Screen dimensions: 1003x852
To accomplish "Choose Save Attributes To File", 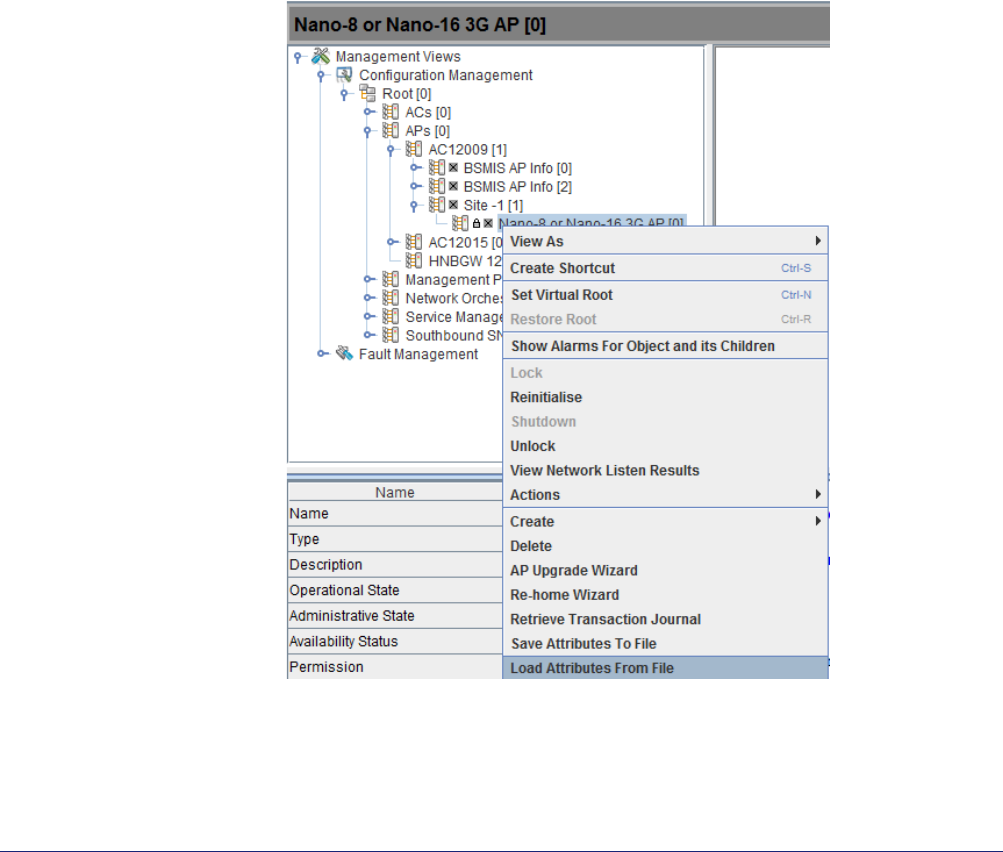I will (665, 643).
